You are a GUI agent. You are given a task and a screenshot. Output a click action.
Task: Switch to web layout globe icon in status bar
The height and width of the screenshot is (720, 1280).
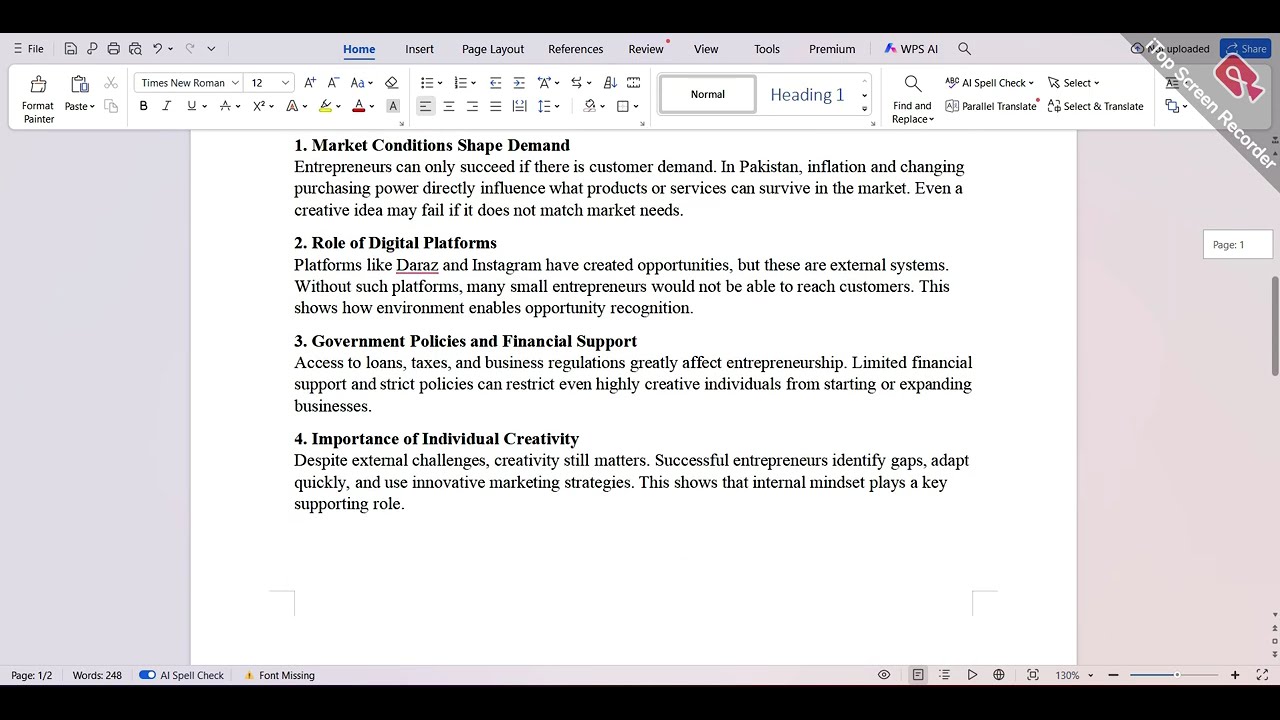click(998, 675)
